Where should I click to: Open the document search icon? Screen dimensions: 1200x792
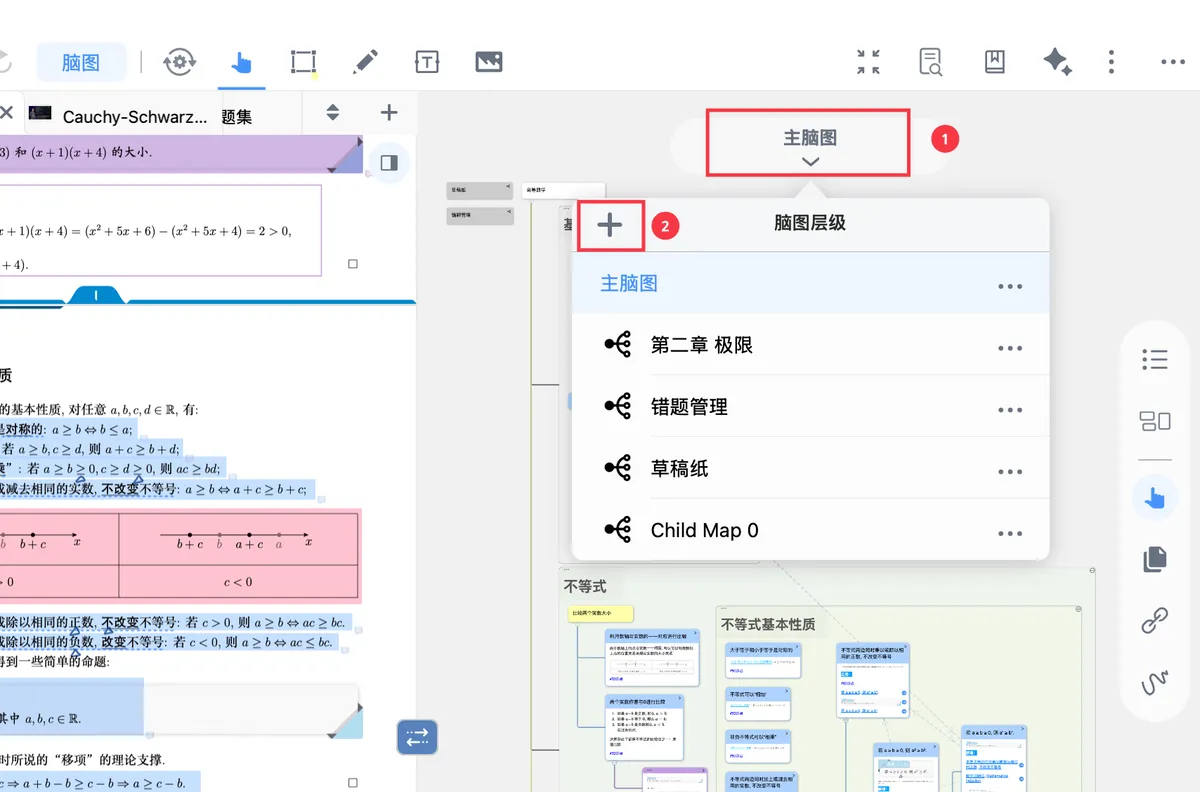931,62
